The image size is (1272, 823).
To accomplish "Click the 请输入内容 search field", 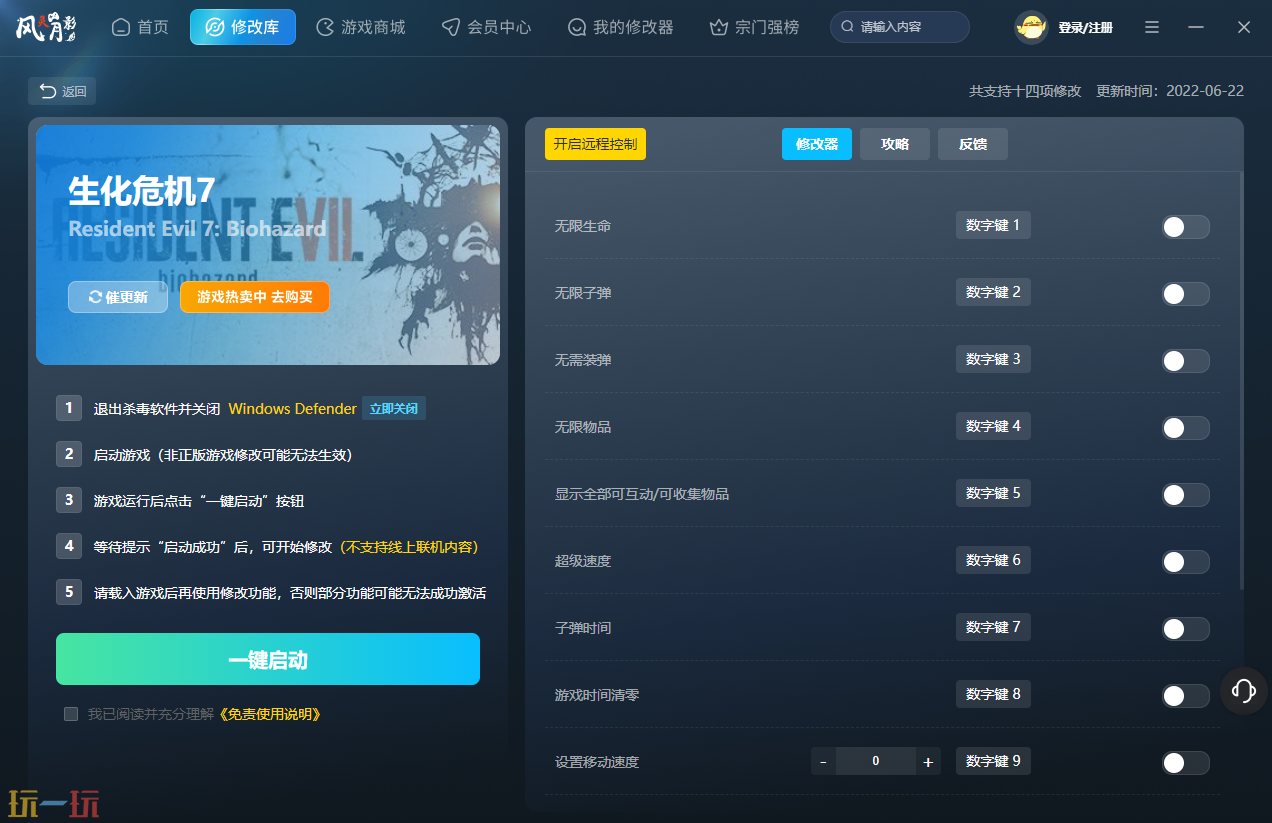I will coord(900,27).
